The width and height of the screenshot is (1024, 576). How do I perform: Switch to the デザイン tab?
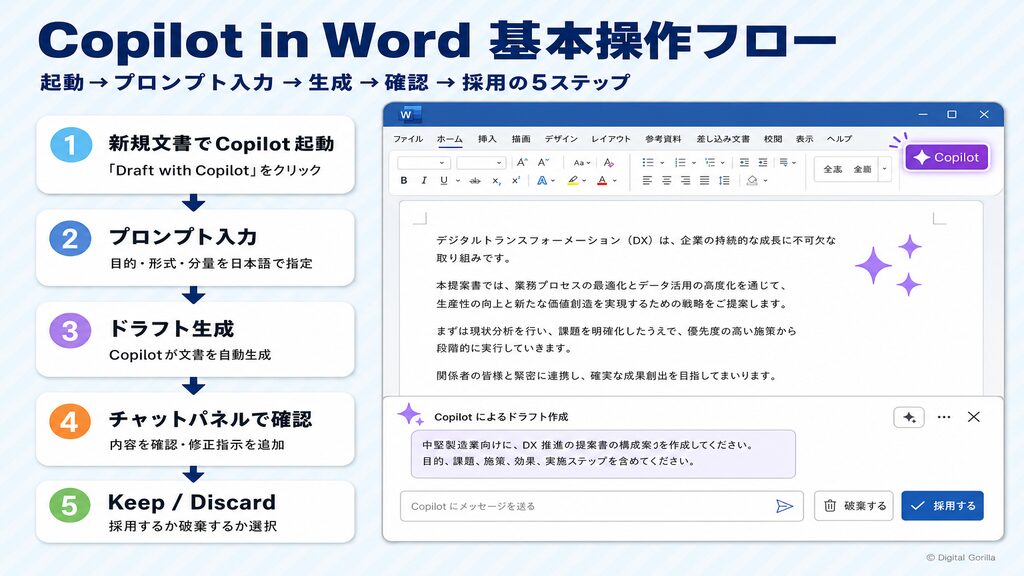561,139
